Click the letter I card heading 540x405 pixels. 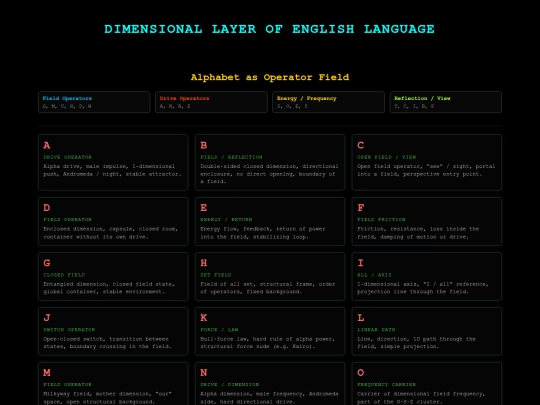[x=361, y=263]
